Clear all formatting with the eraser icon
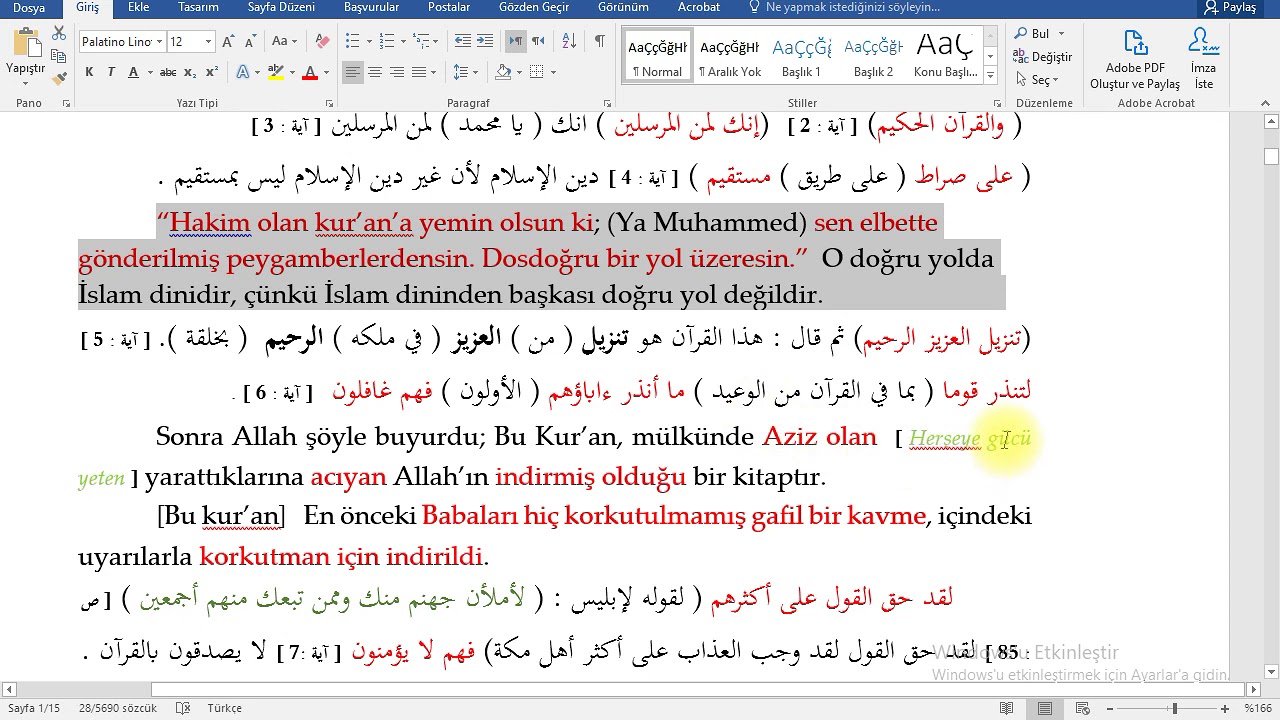Image resolution: width=1280 pixels, height=720 pixels. click(322, 41)
